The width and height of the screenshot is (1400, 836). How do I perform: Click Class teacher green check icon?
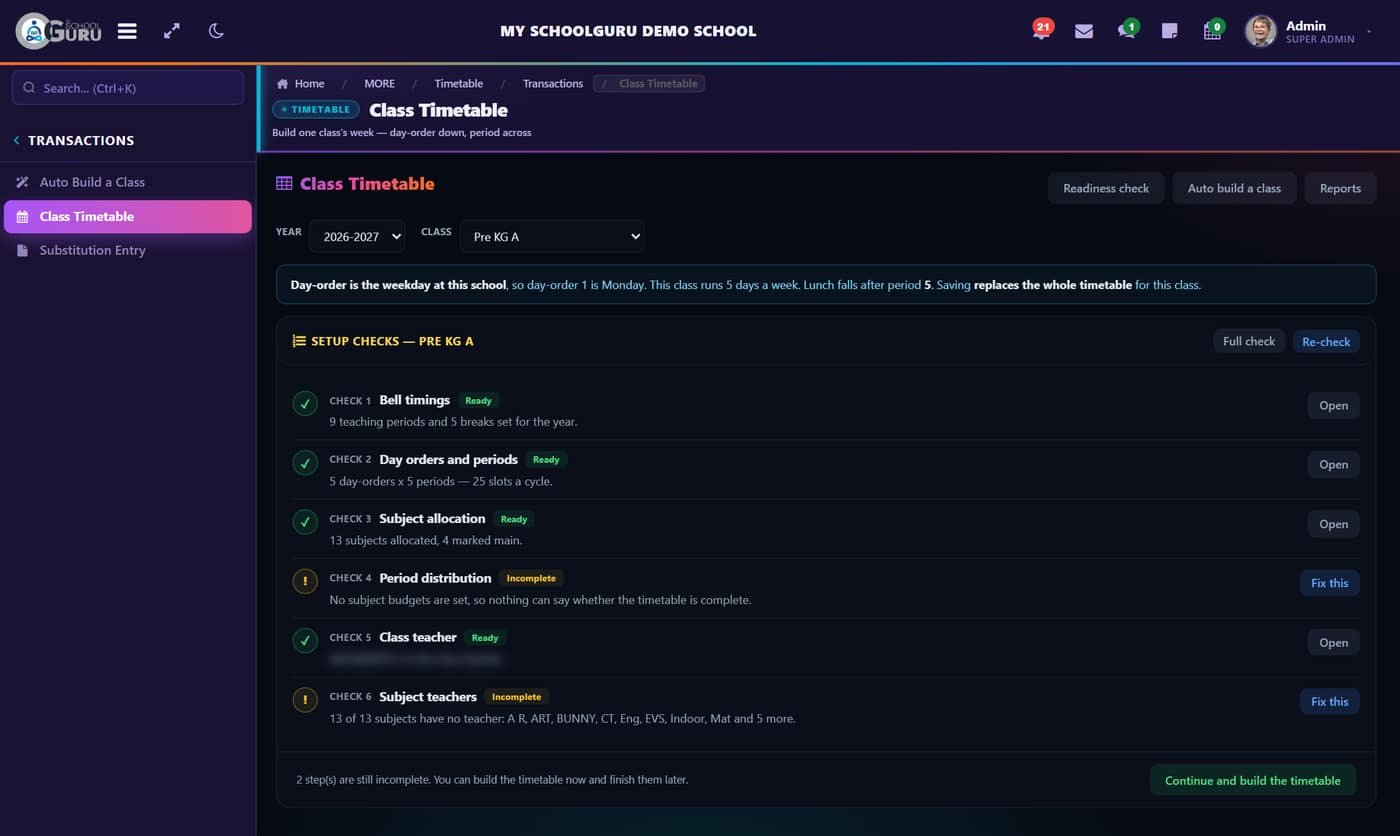305,640
